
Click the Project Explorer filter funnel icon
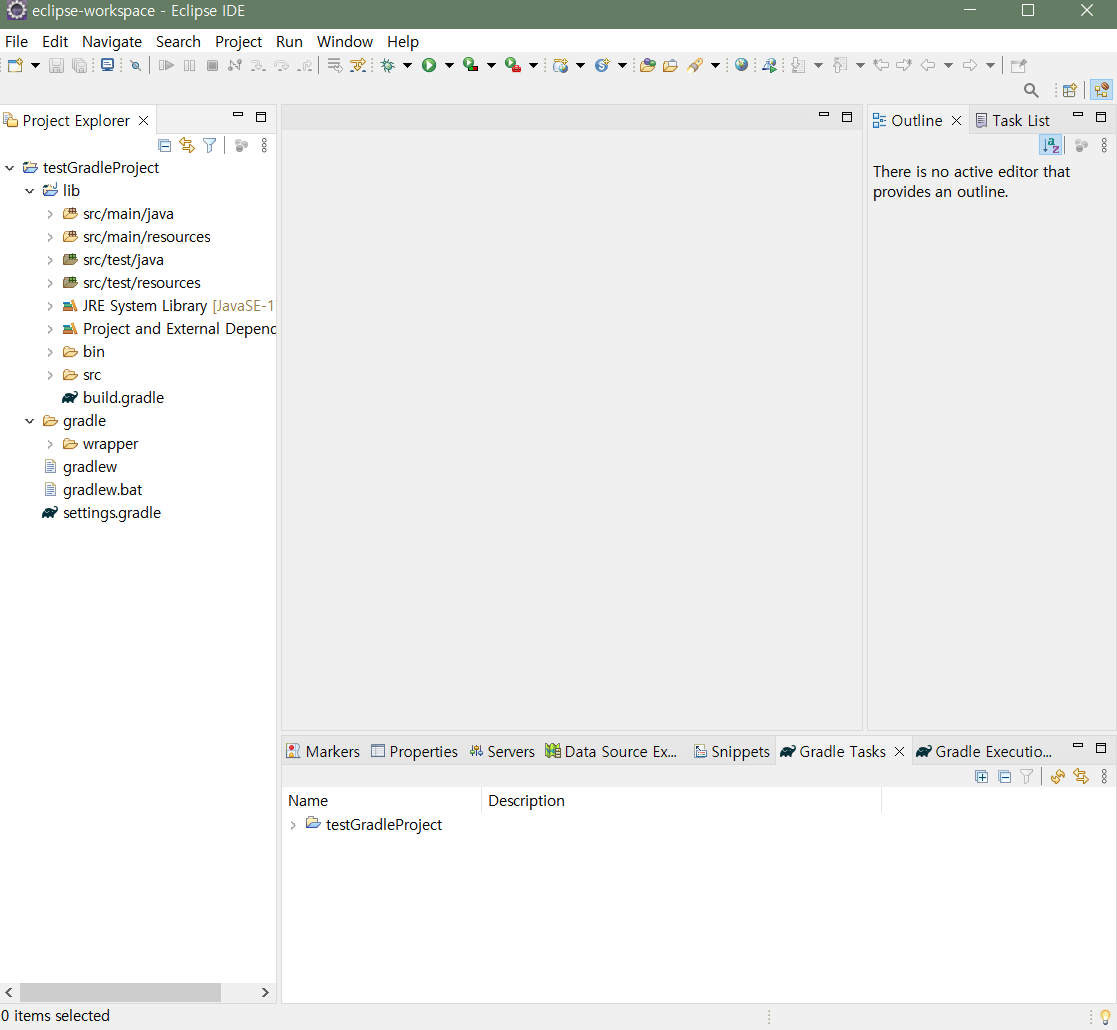pos(209,145)
